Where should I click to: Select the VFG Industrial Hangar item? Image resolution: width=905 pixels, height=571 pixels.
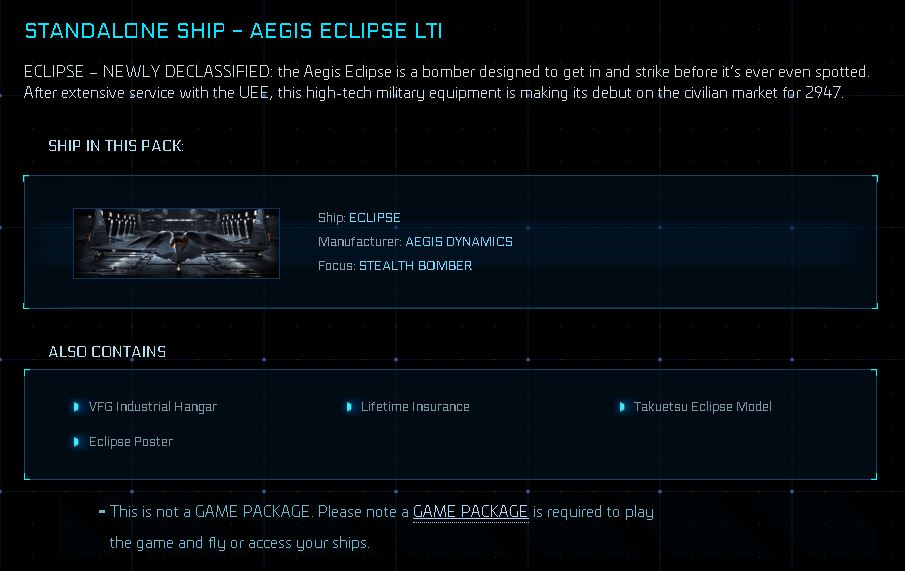152,407
